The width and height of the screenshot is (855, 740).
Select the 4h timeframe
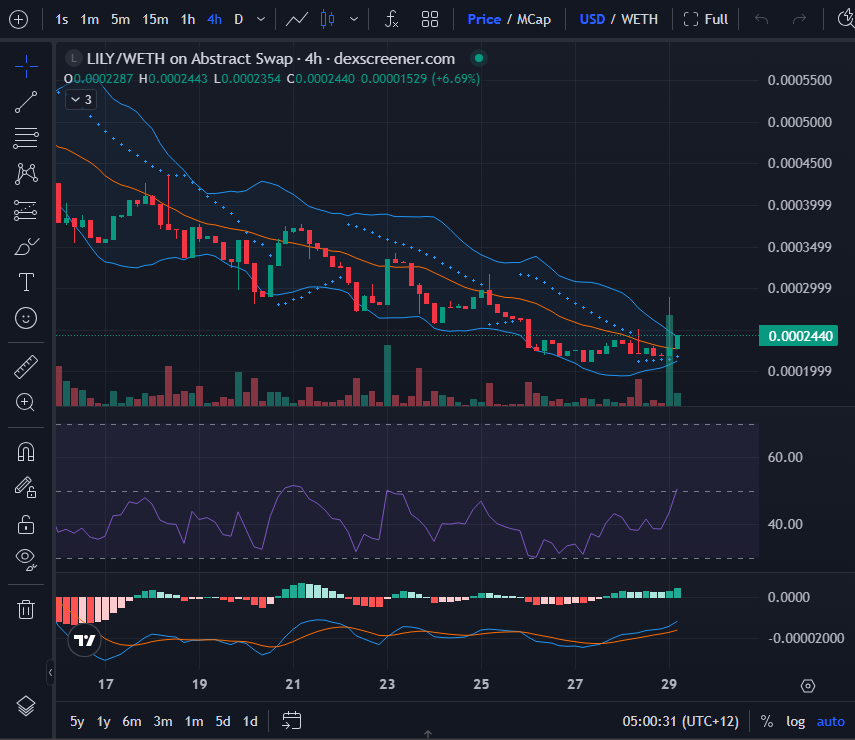click(214, 20)
